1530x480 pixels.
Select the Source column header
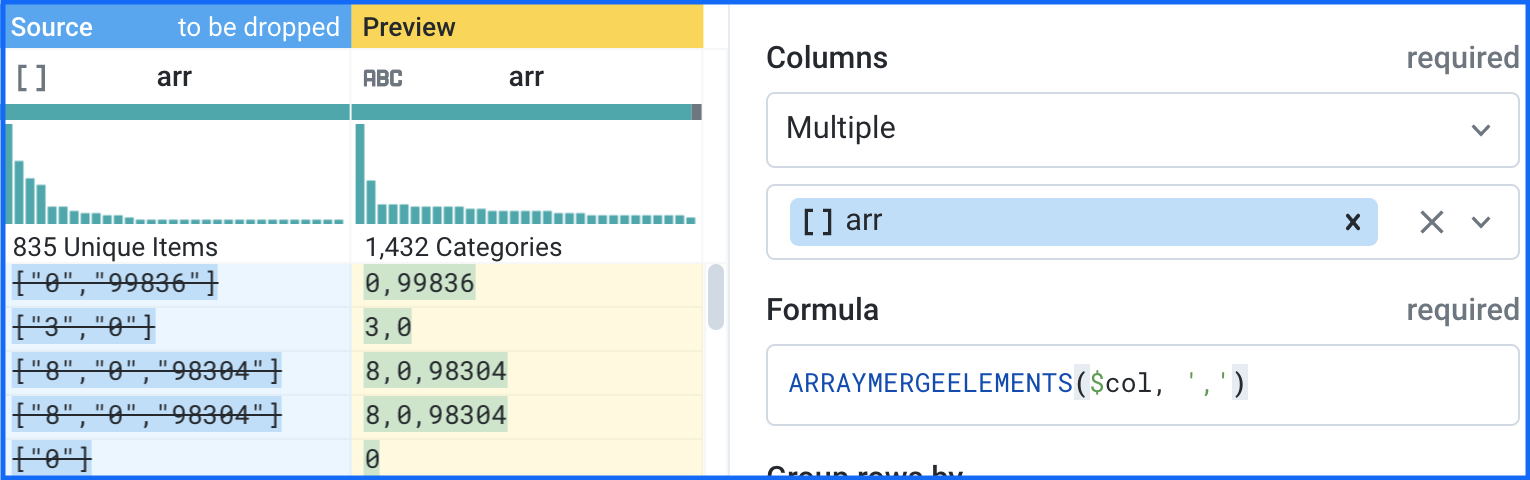[x=177, y=27]
